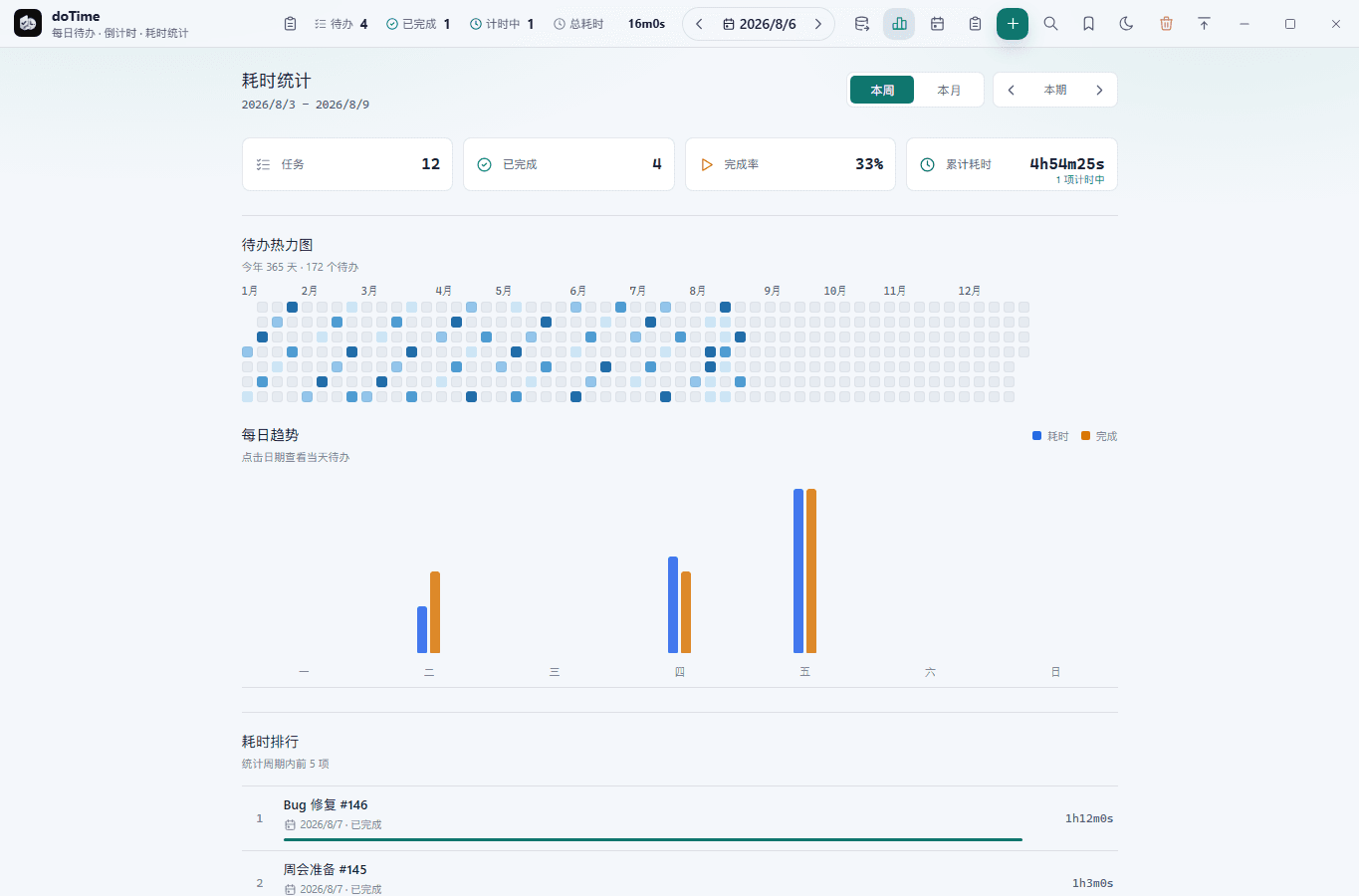
Task: Open the clipboard list icon beside the 待办 counter
Action: coord(290,24)
